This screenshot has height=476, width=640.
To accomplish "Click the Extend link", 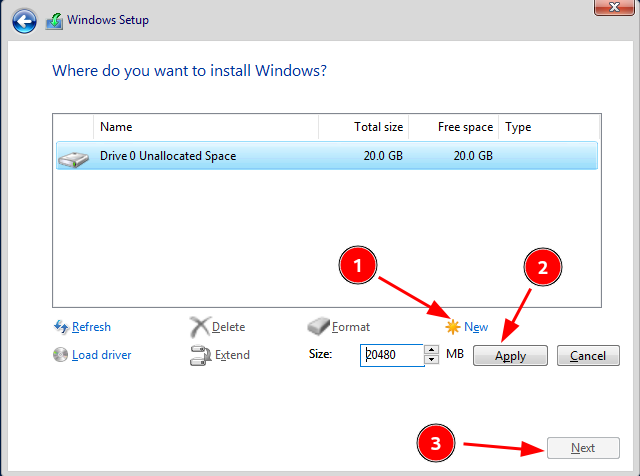I will click(x=232, y=355).
